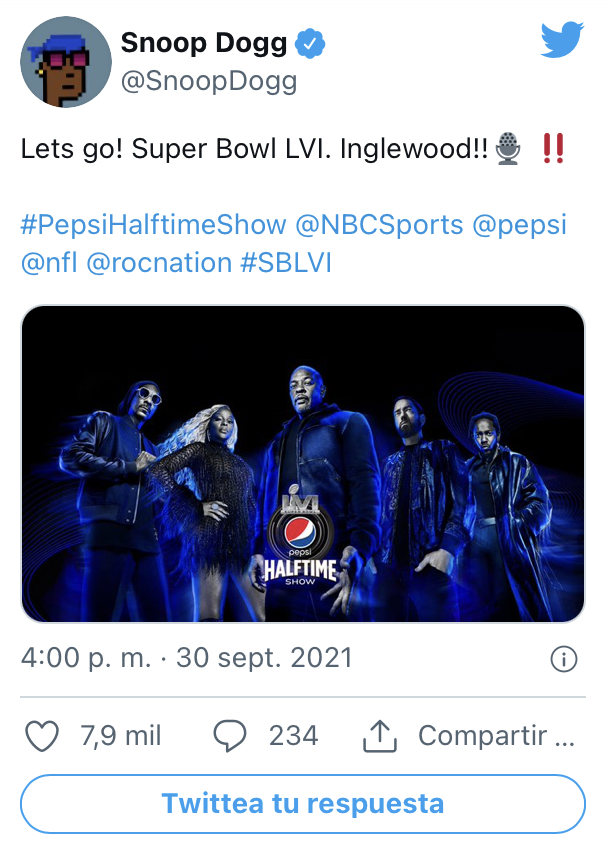Like the tweet with heart icon
The height and width of the screenshot is (843, 607).
click(42, 735)
